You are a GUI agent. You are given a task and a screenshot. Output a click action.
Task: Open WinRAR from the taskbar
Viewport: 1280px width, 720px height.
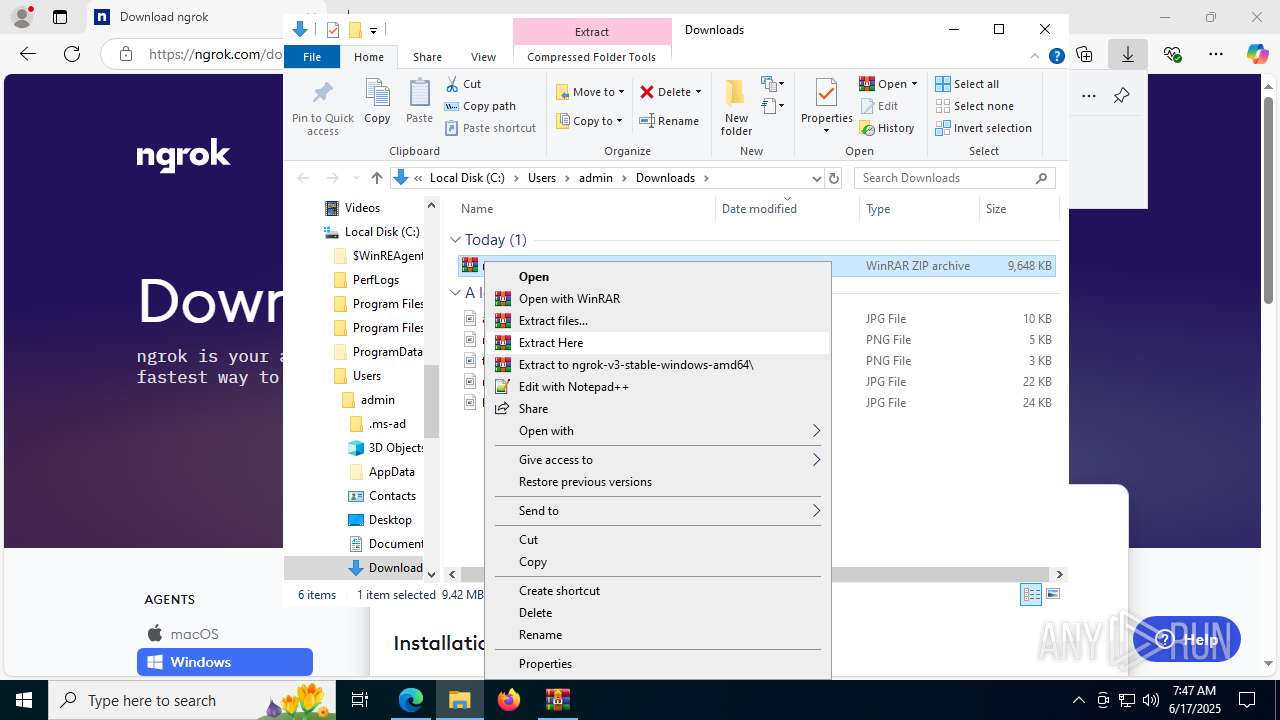point(557,700)
